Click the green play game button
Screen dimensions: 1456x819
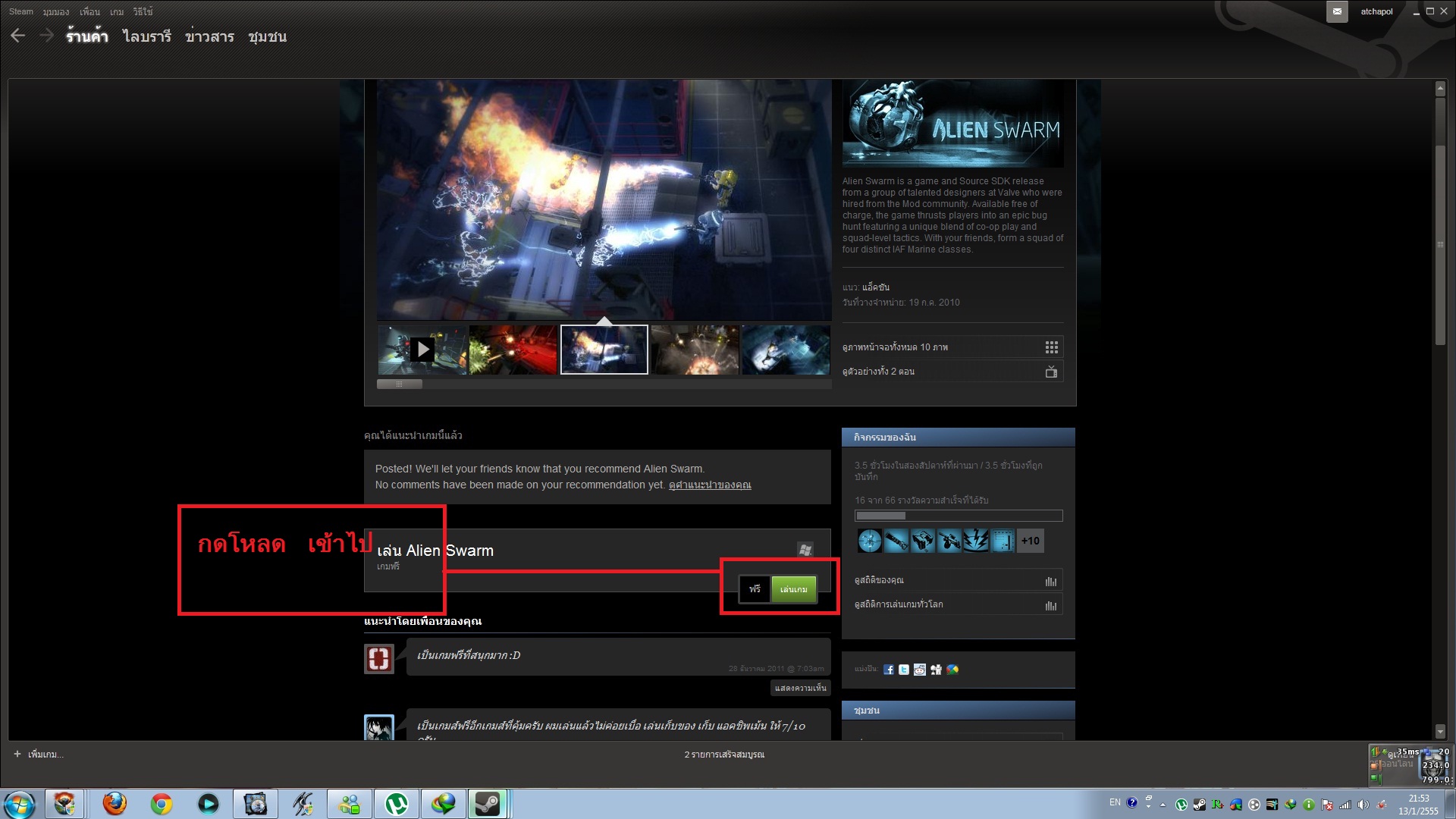point(794,589)
